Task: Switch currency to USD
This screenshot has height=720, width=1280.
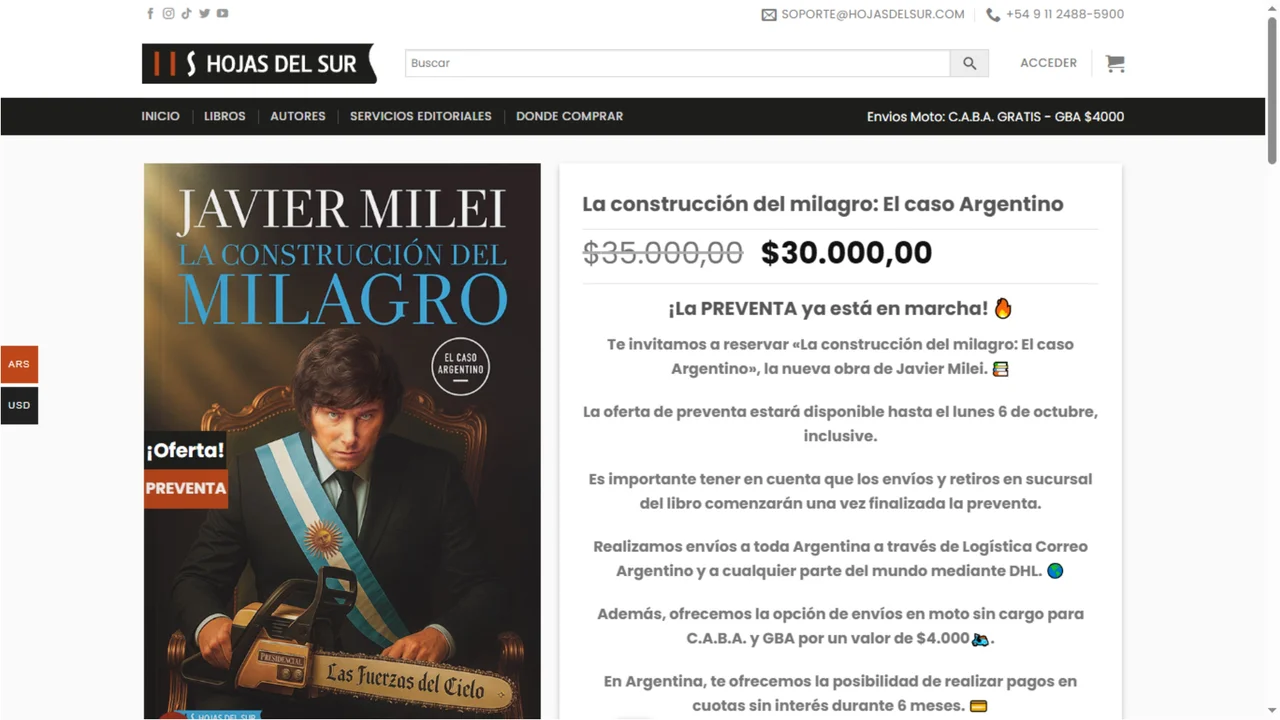Action: pyautogui.click(x=19, y=405)
